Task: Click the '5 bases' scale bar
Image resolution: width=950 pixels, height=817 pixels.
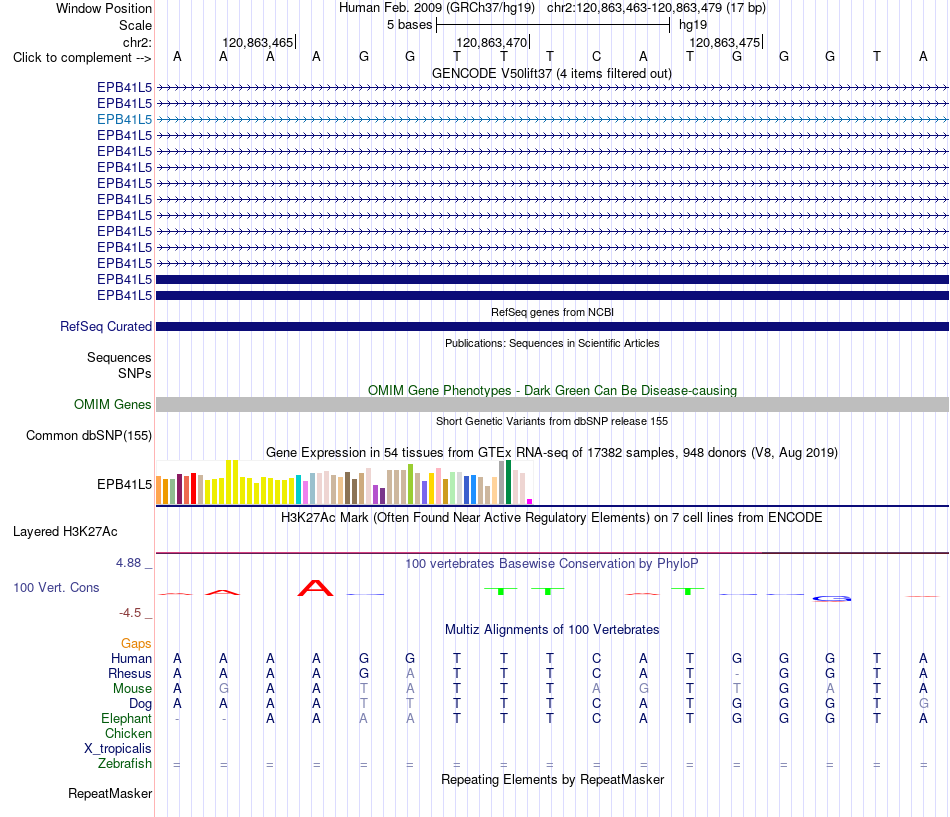Action: pos(553,25)
